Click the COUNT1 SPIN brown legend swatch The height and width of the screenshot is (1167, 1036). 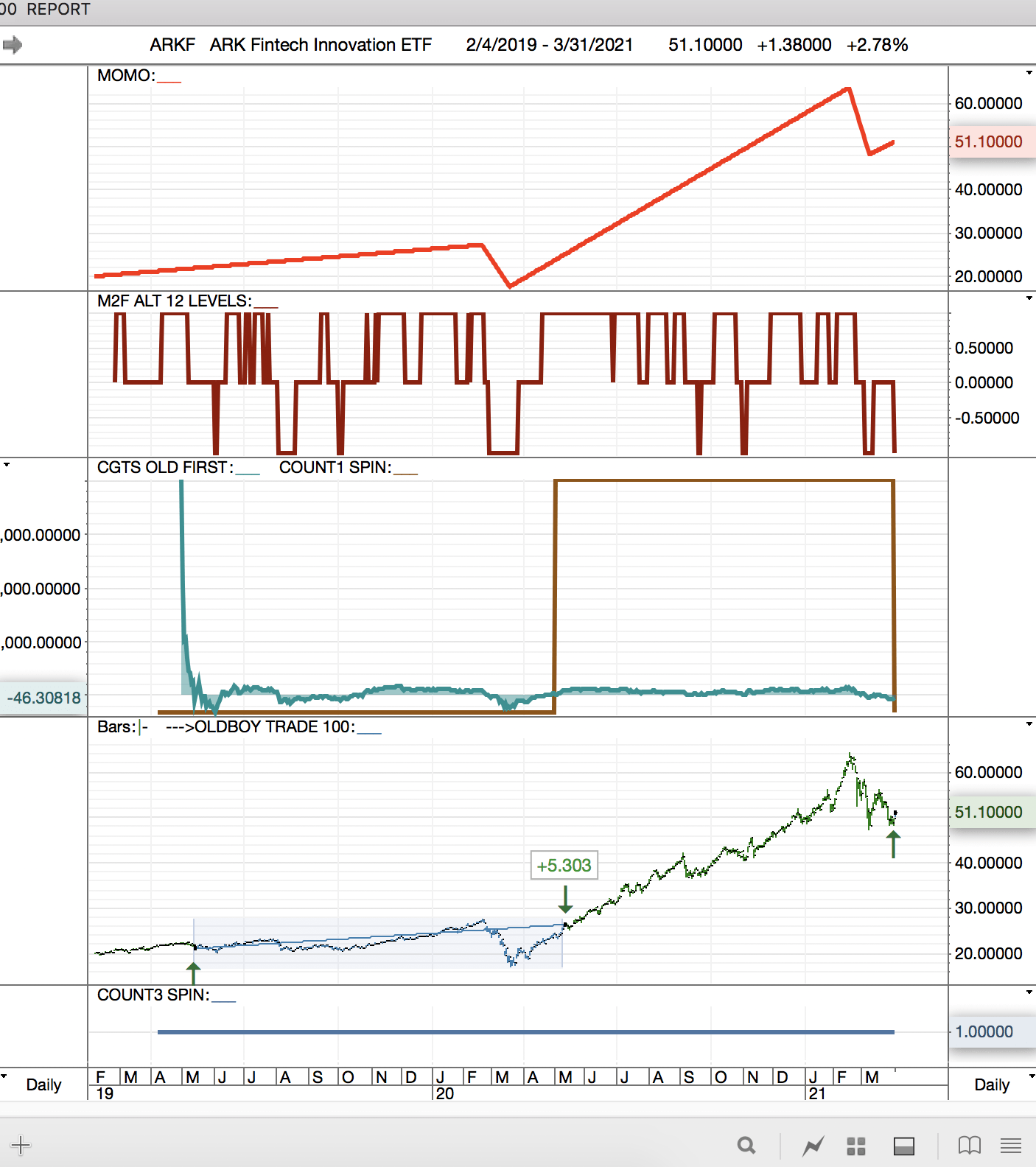(405, 472)
